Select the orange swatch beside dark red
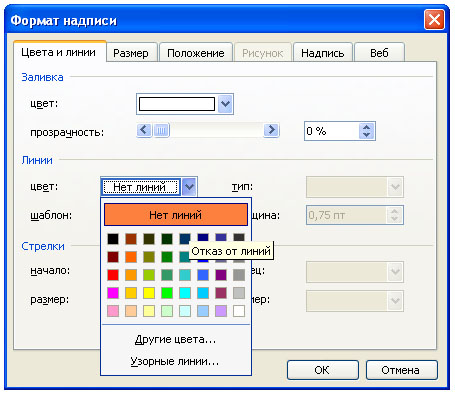Viewport: 455px width, 394px height. 131,257
